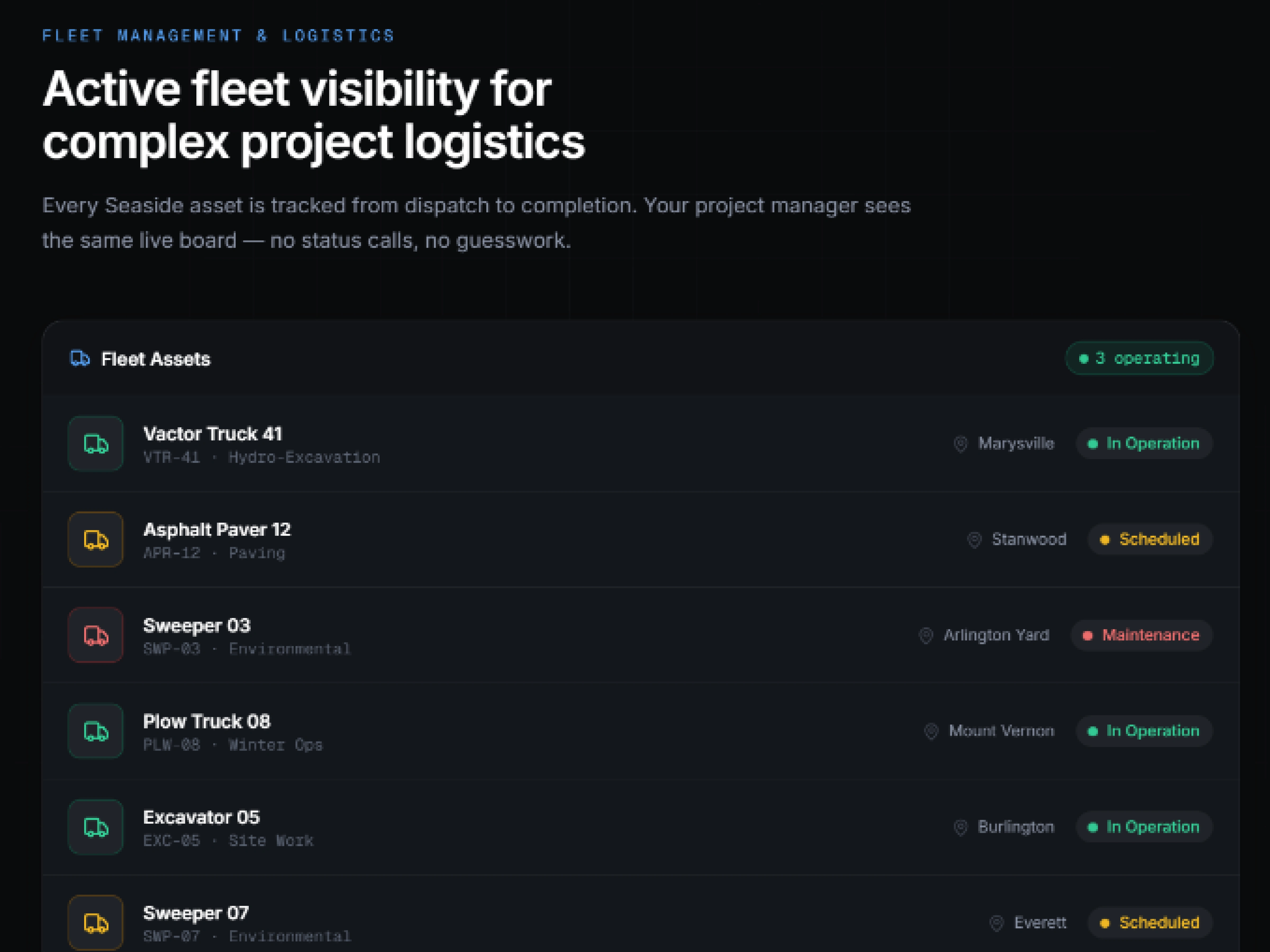Click the location pin next to Marysville
This screenshot has width=1270, height=952.
(960, 443)
